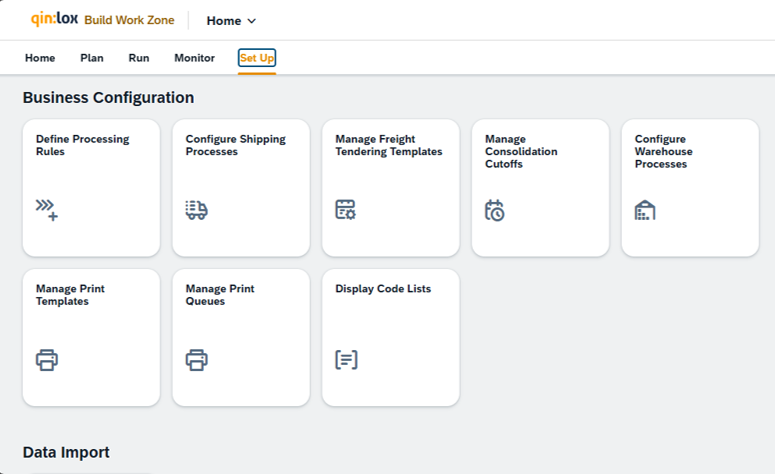Viewport: 775px width, 474px height.
Task: Click the Display Code Lists bracket icon
Action: tap(346, 360)
